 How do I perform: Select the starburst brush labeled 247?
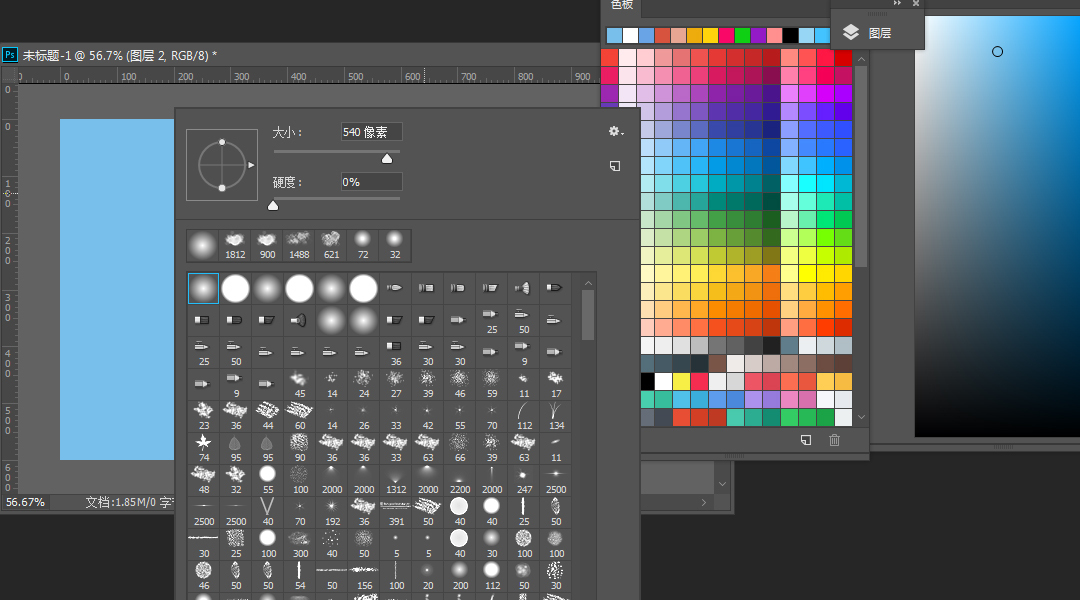524,480
